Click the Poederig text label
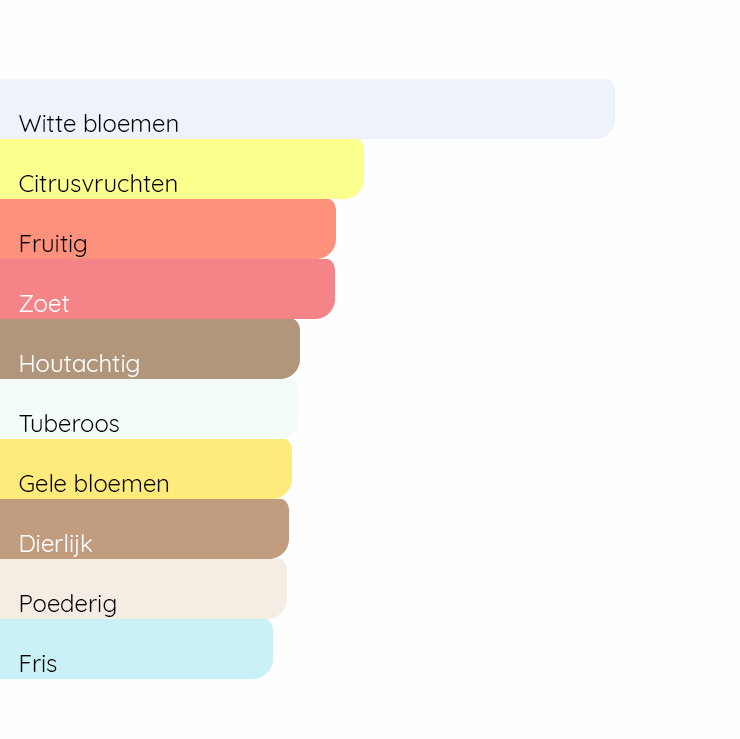Image resolution: width=740 pixels, height=739 pixels. tap(68, 604)
